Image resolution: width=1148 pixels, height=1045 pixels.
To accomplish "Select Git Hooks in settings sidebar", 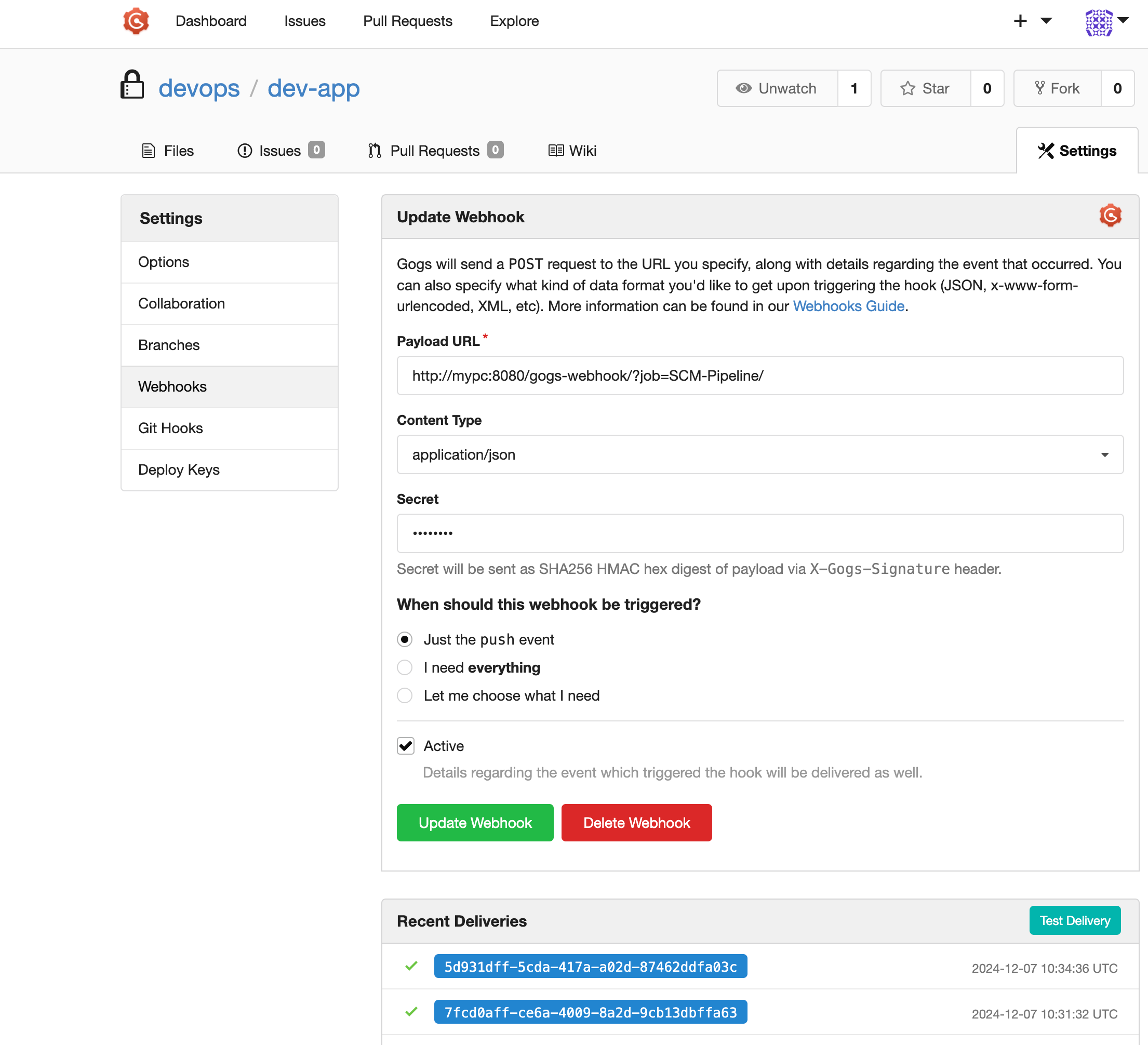I will pyautogui.click(x=170, y=428).
